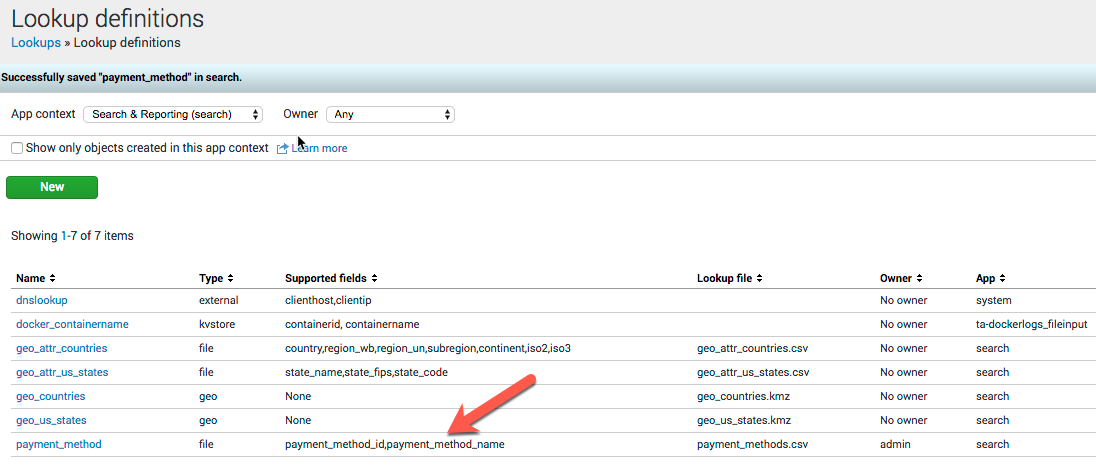Screen dimensions: 1096x465
Task: Open the Owner dropdown
Action: pos(390,115)
